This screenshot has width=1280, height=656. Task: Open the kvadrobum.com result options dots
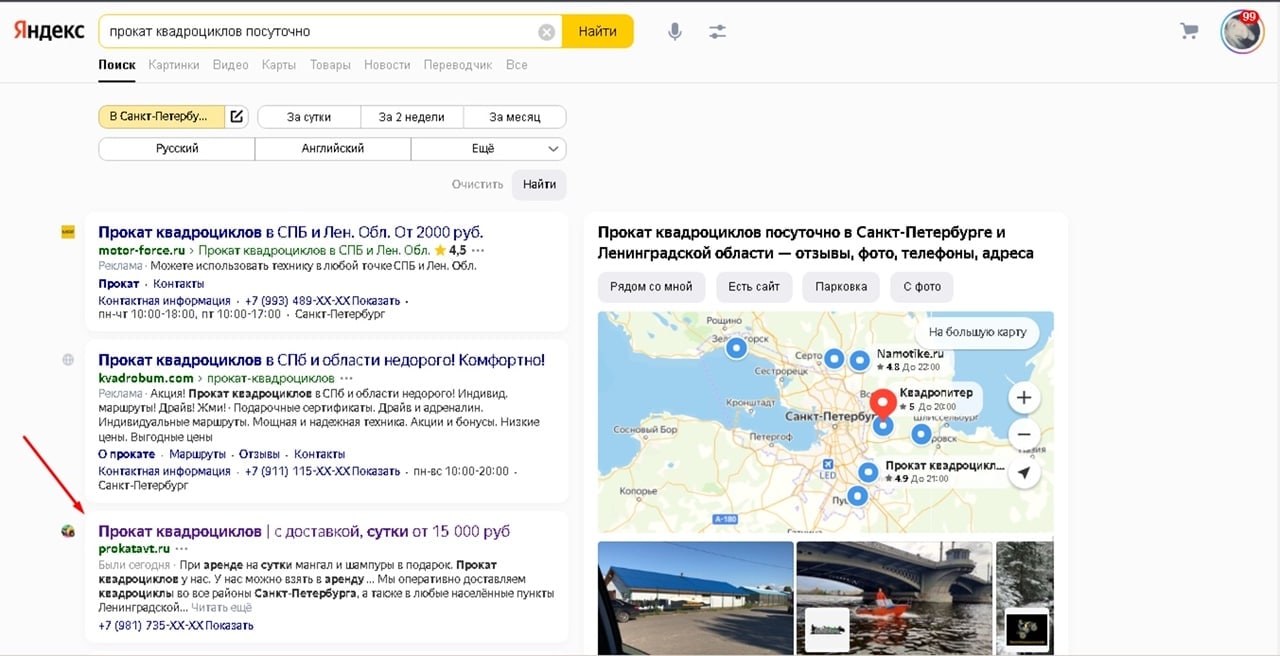347,379
